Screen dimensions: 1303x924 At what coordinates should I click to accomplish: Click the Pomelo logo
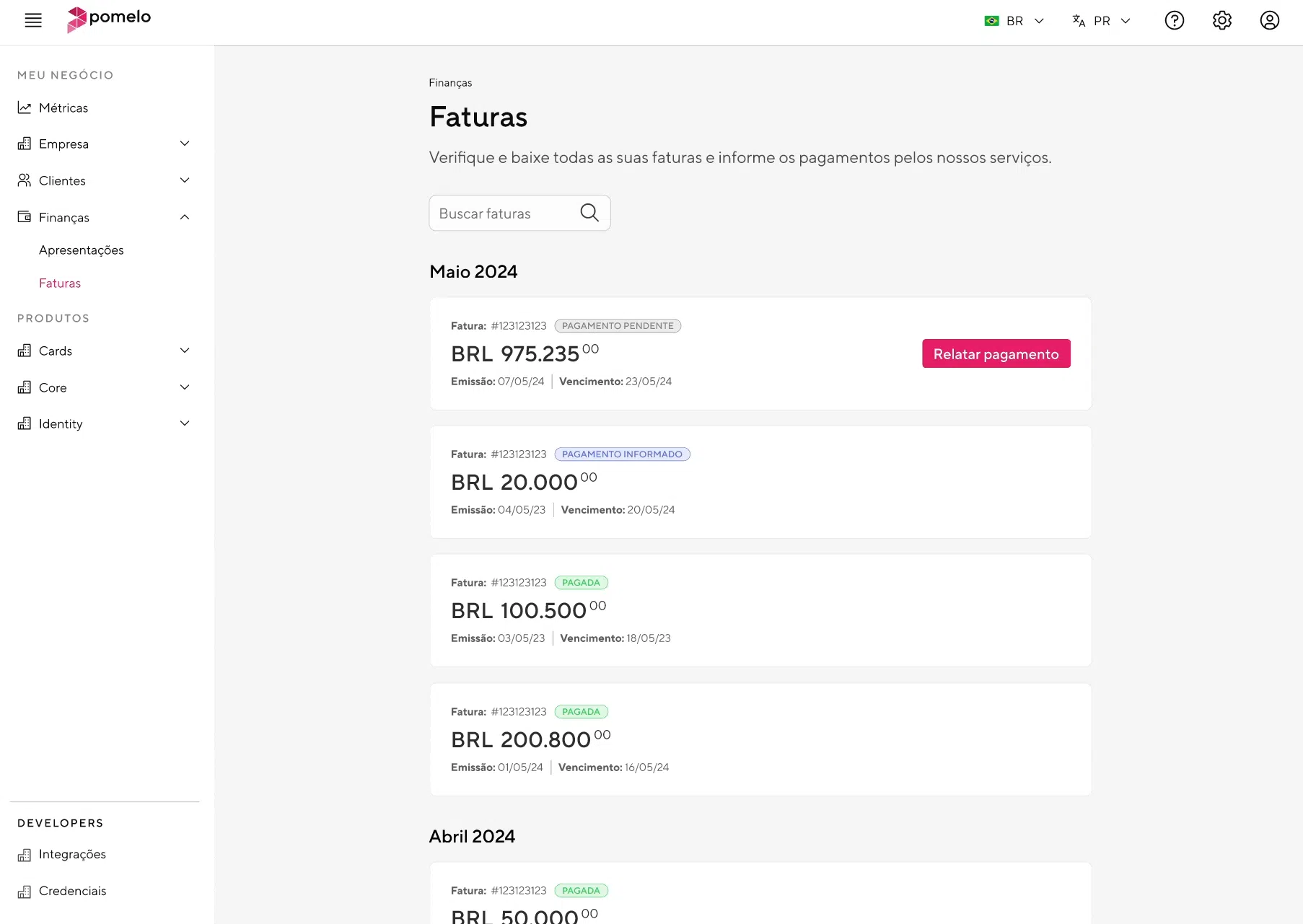click(109, 19)
